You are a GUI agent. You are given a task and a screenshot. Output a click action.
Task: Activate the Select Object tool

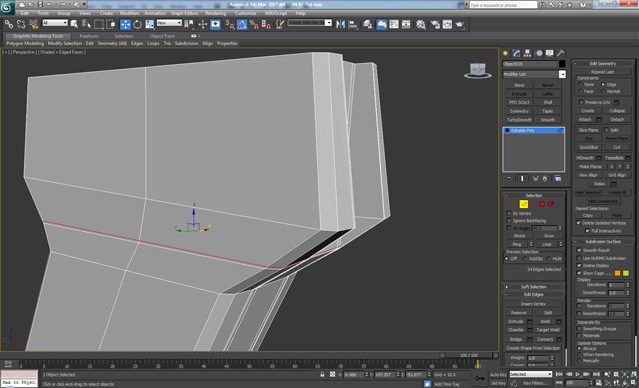74,24
